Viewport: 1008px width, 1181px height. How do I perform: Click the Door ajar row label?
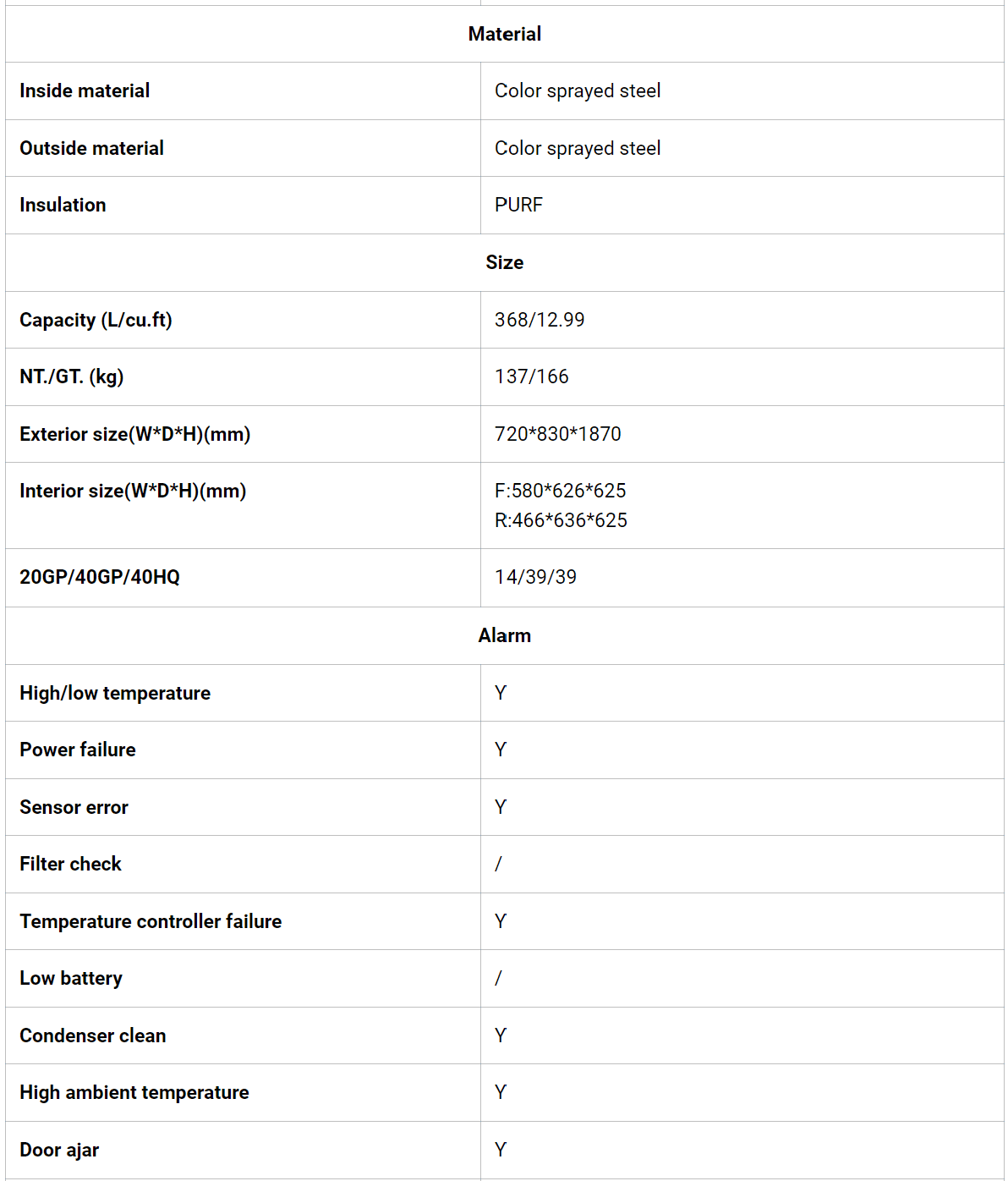59,1150
